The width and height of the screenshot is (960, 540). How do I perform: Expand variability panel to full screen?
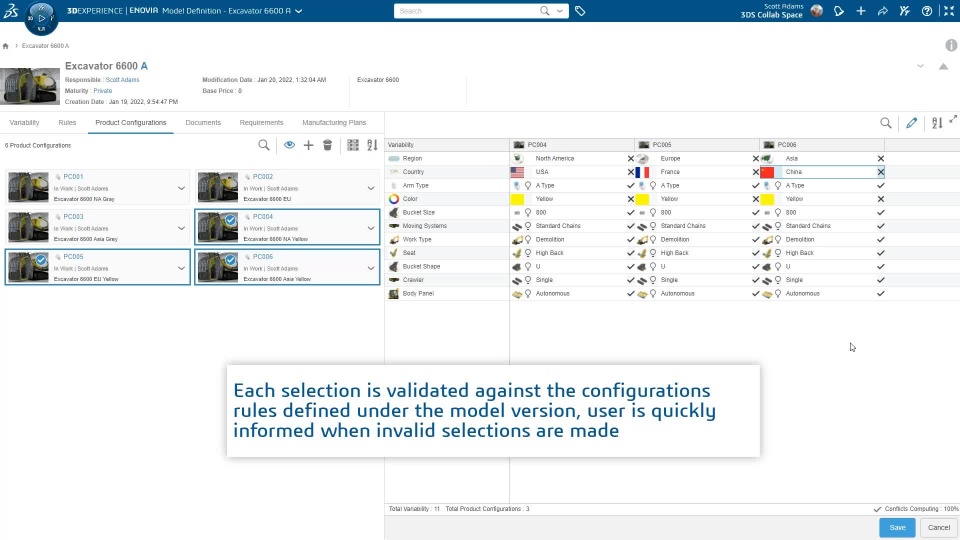point(953,119)
